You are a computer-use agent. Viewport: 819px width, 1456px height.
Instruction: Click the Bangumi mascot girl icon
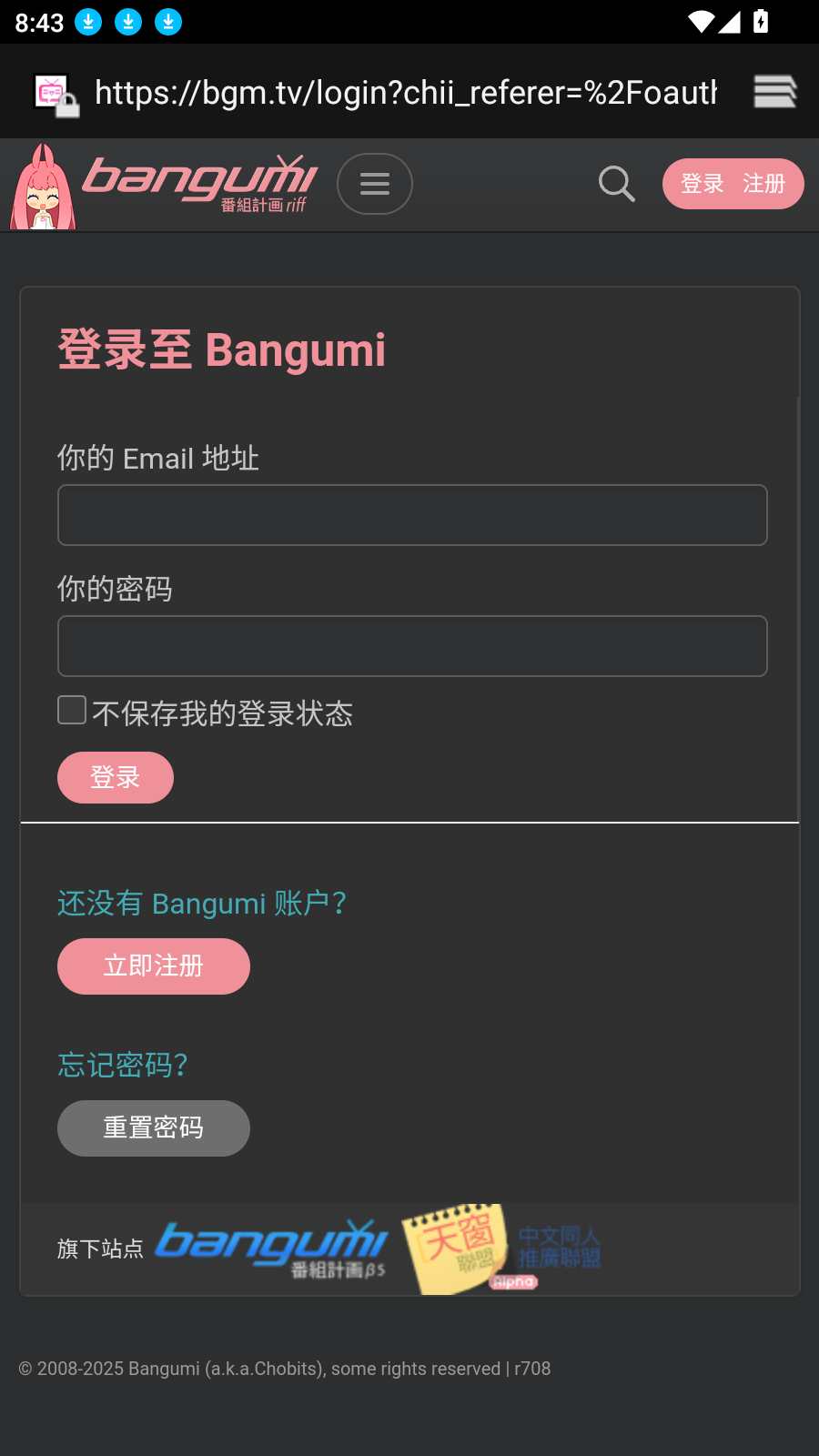coord(43,187)
